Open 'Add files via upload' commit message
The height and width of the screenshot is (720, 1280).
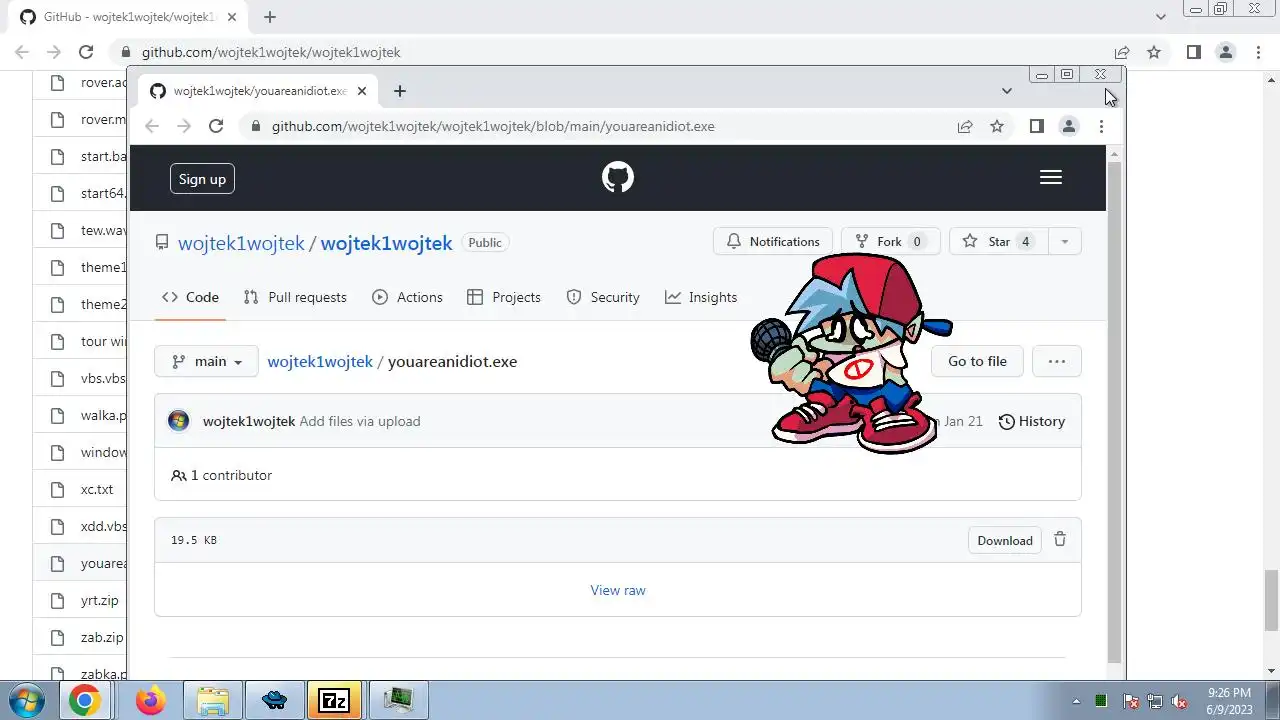pos(360,421)
